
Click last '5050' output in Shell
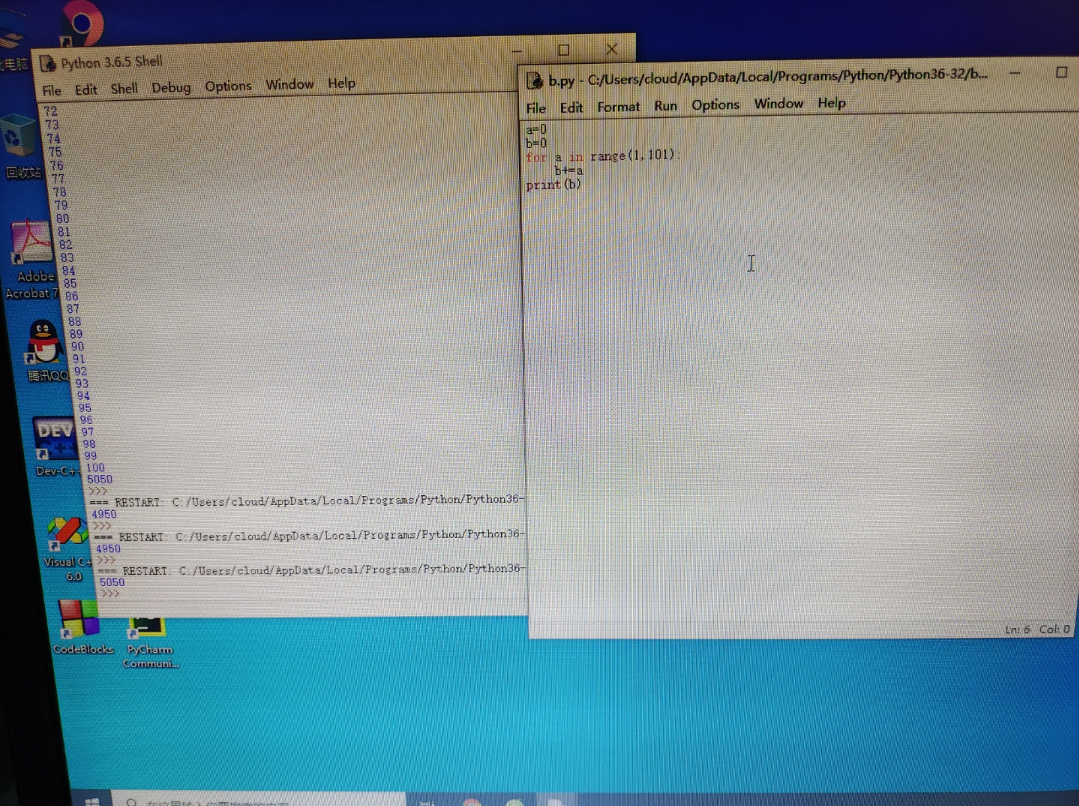coord(111,582)
